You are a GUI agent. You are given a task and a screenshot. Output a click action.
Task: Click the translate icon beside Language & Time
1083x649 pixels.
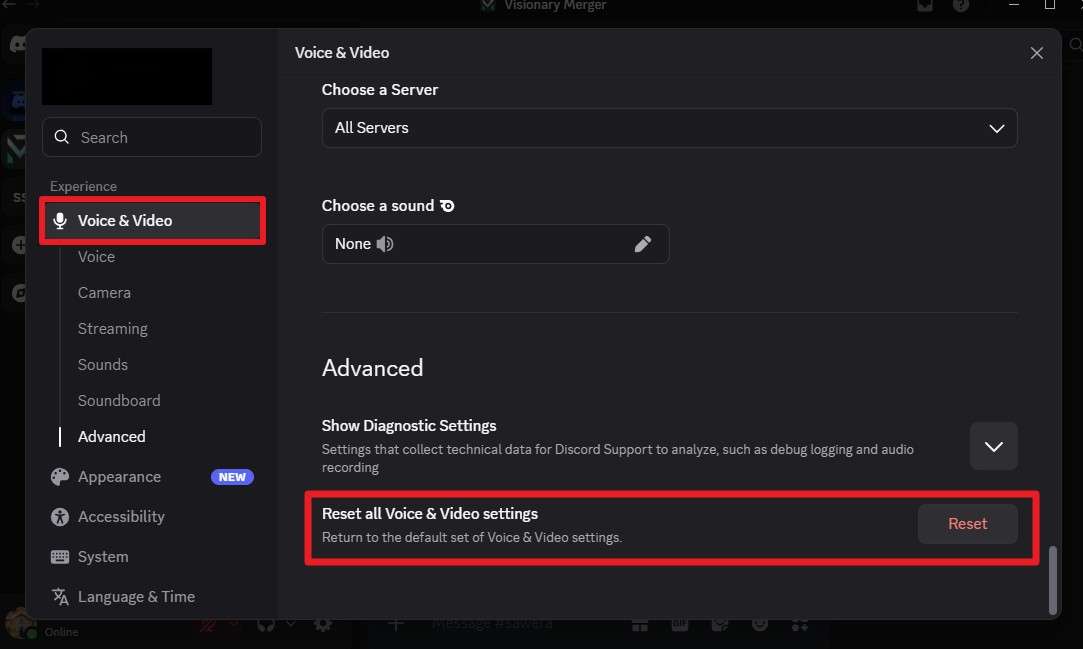60,597
